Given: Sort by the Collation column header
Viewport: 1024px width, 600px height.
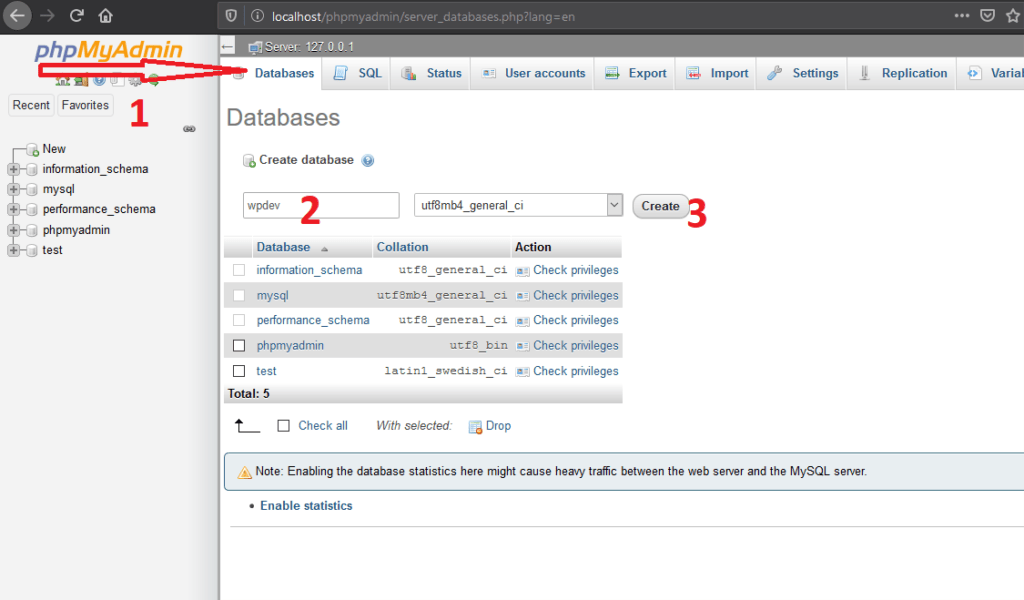Looking at the screenshot, I should [402, 247].
